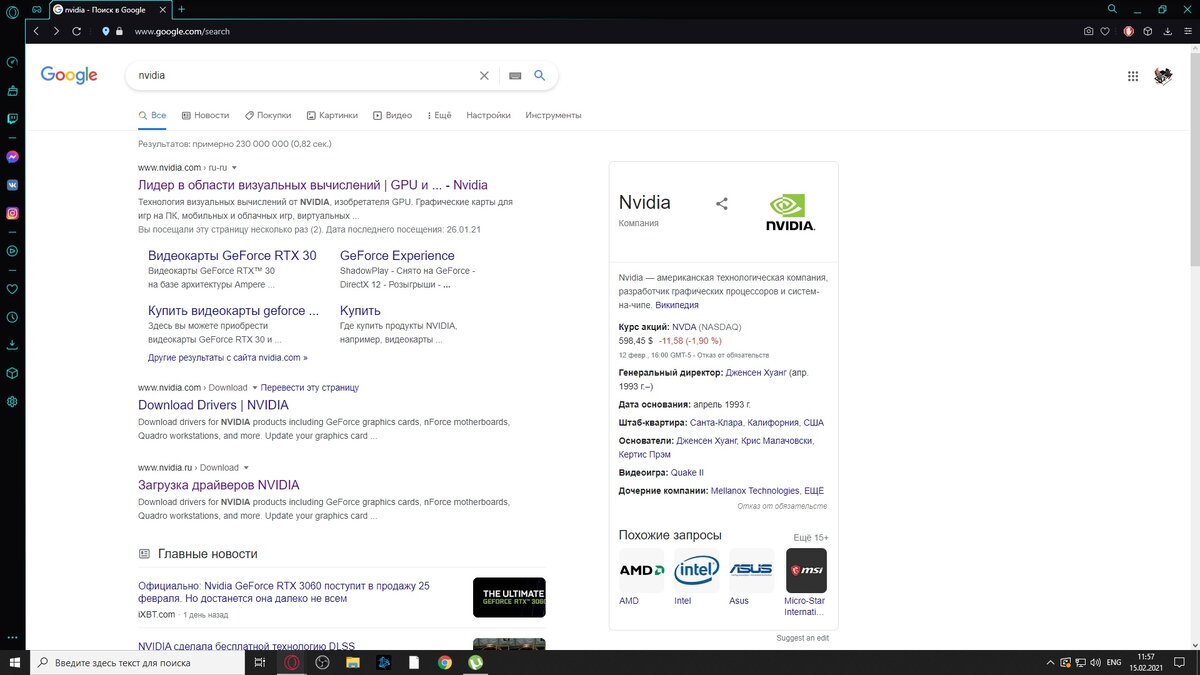Screen dimensions: 1200x675
Task: Expand dropdown arrow after www.nvidia.com Download
Action: tap(254, 388)
